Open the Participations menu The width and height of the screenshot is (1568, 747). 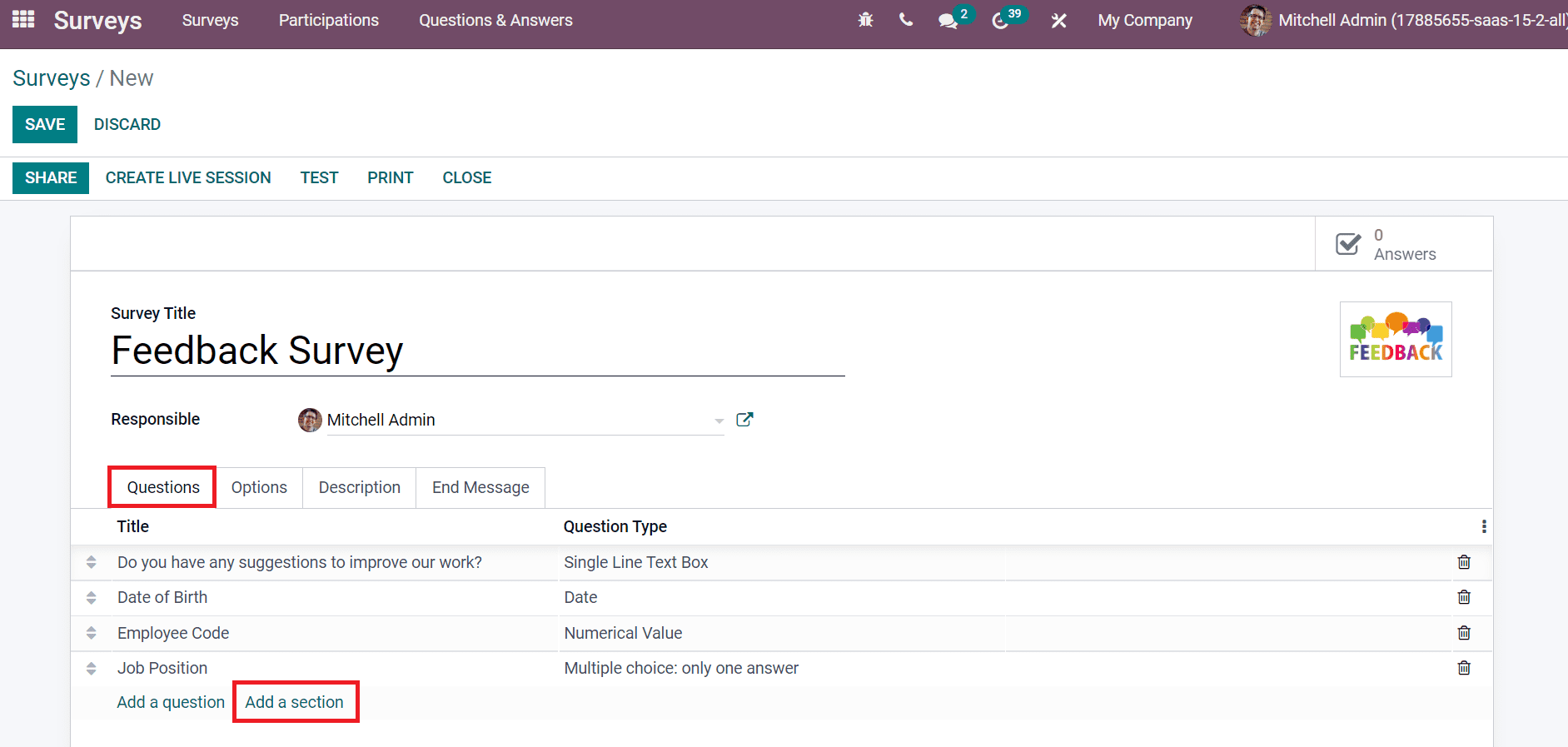pos(328,20)
